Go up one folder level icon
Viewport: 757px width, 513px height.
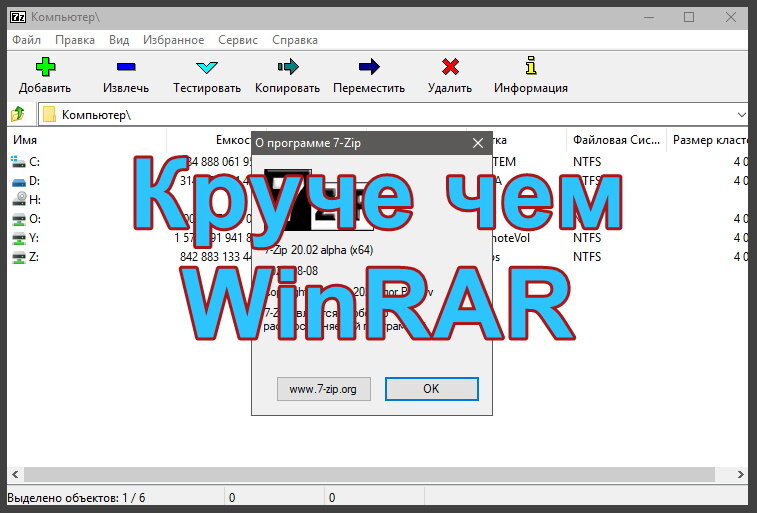coord(18,114)
